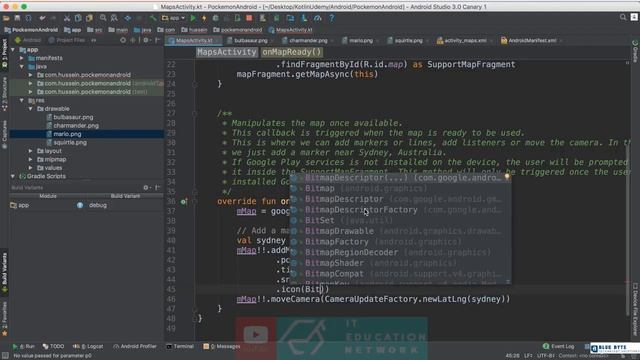Expand the layout folder
Viewport: 640px width, 360px height.
pyautogui.click(x=30, y=151)
